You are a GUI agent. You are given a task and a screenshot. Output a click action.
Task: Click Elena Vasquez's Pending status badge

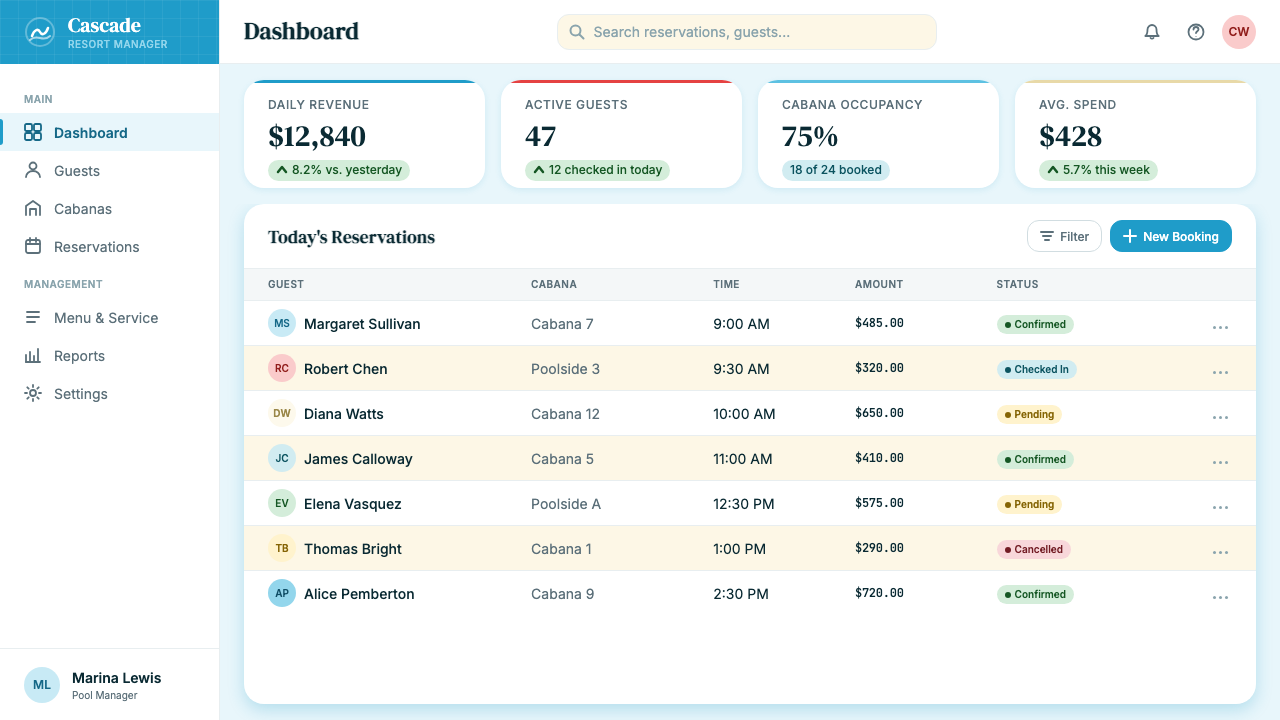pyautogui.click(x=1029, y=504)
